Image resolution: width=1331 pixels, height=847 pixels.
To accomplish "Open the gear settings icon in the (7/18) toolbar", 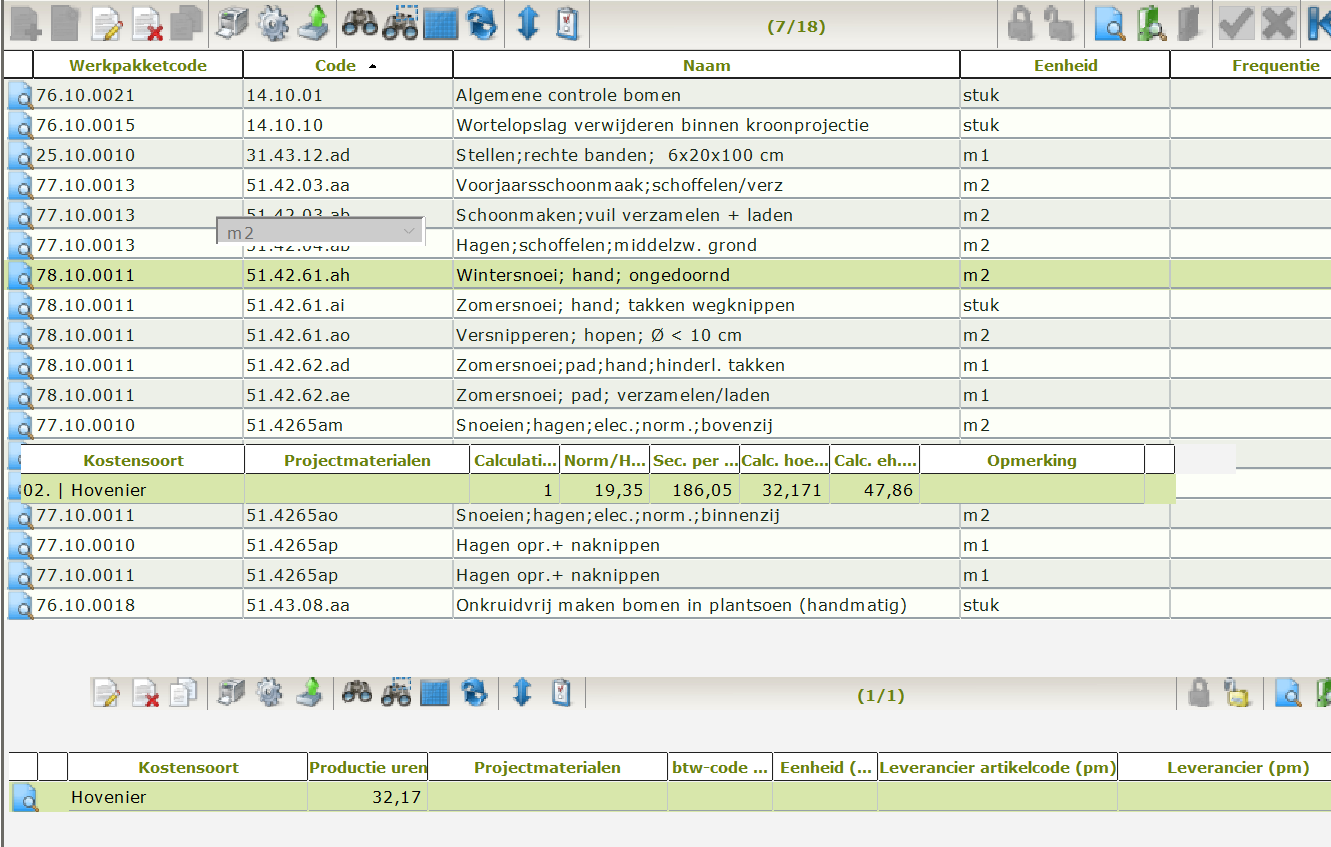I will tap(273, 24).
